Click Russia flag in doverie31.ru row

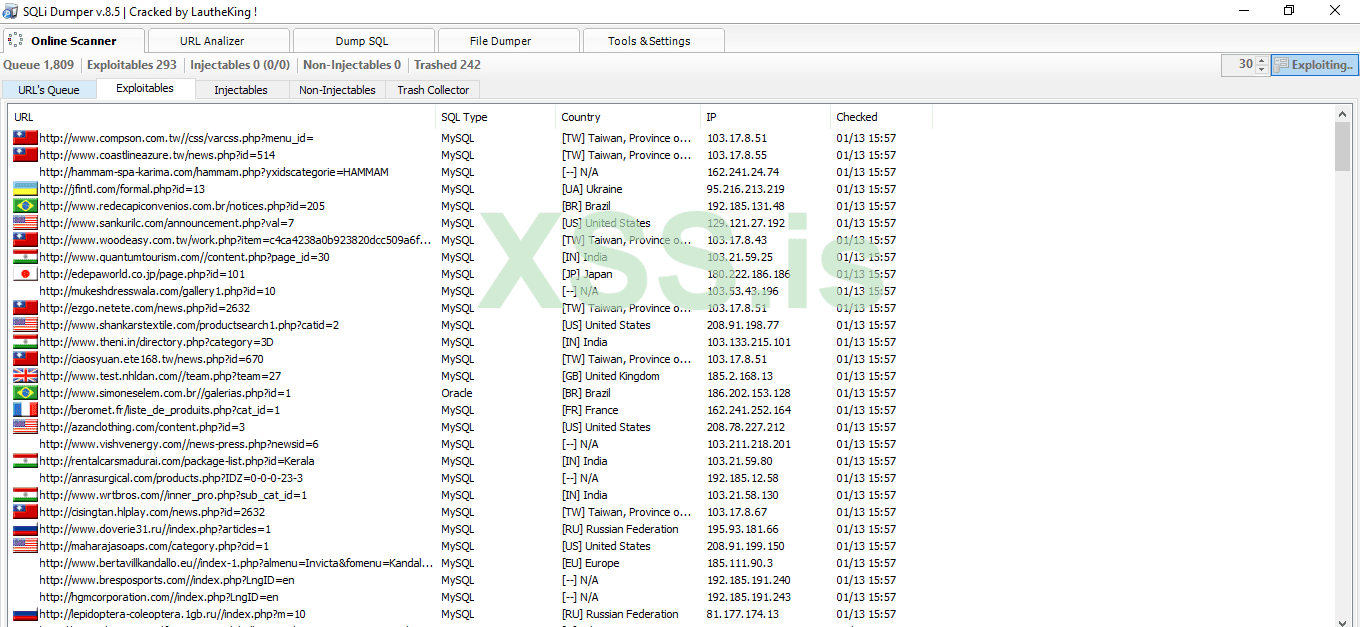pos(25,529)
